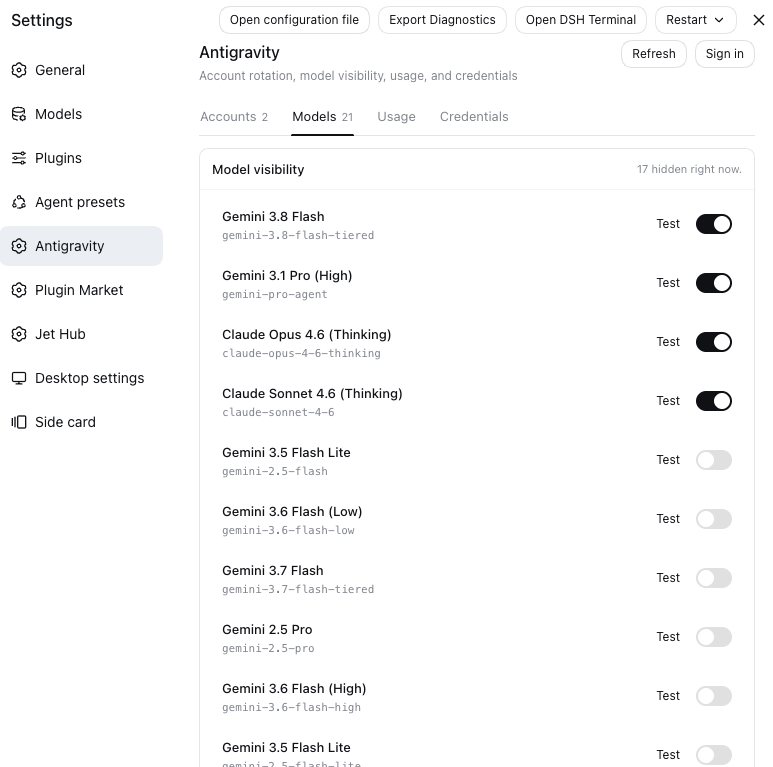Viewport: 773px width, 767px height.
Task: Turn on the Gemini 3.7 Flash toggle
Action: 713,578
